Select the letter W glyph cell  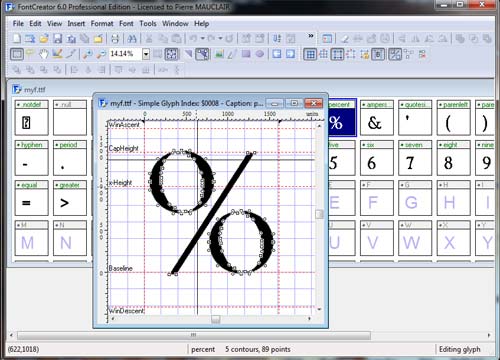[x=415, y=238]
